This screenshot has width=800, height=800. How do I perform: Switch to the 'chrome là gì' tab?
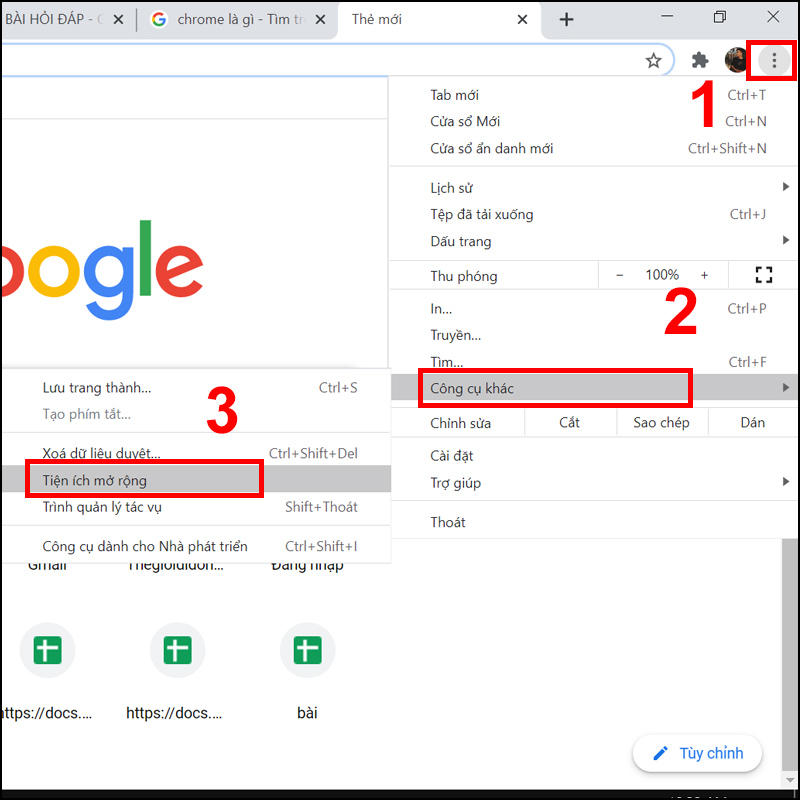[x=238, y=19]
